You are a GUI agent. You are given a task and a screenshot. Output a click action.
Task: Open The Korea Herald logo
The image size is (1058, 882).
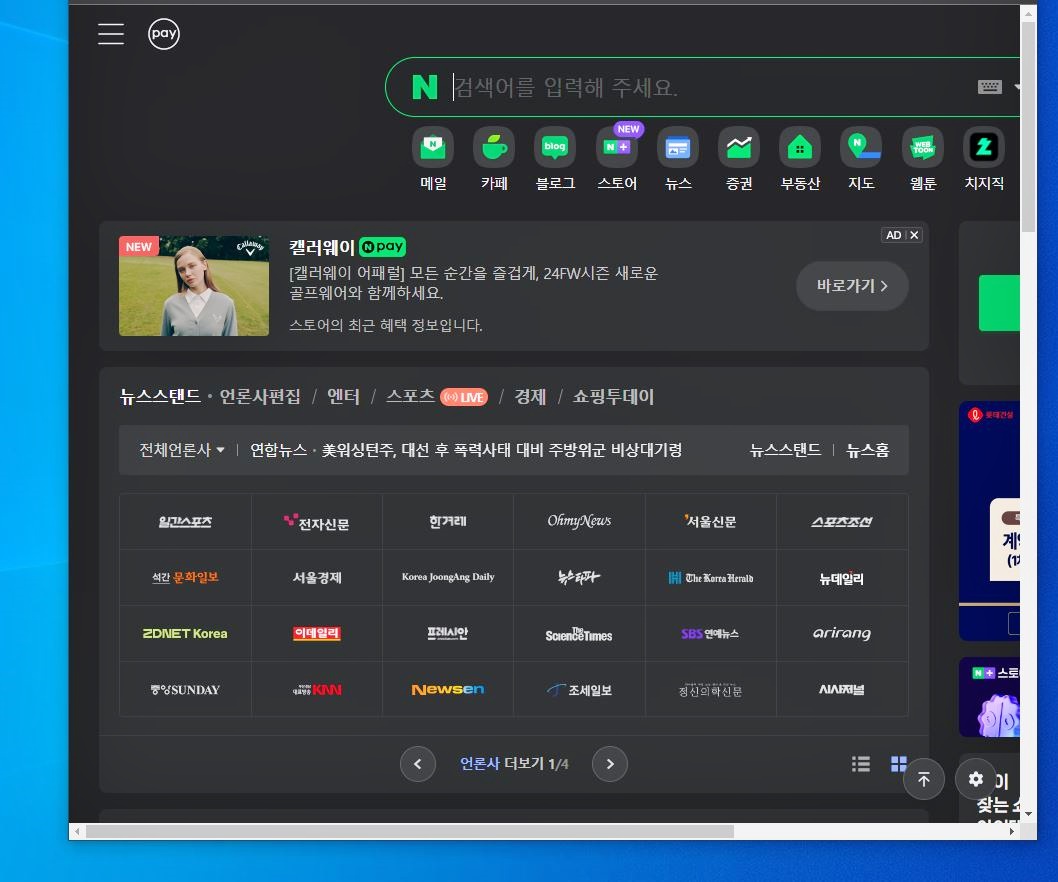[x=711, y=578]
